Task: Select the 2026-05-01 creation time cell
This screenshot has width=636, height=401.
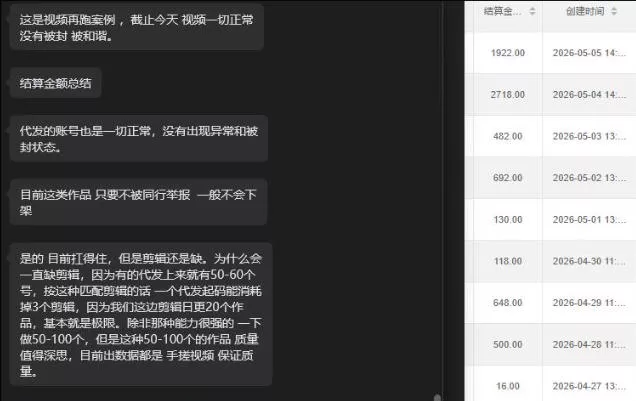Action: pos(589,219)
